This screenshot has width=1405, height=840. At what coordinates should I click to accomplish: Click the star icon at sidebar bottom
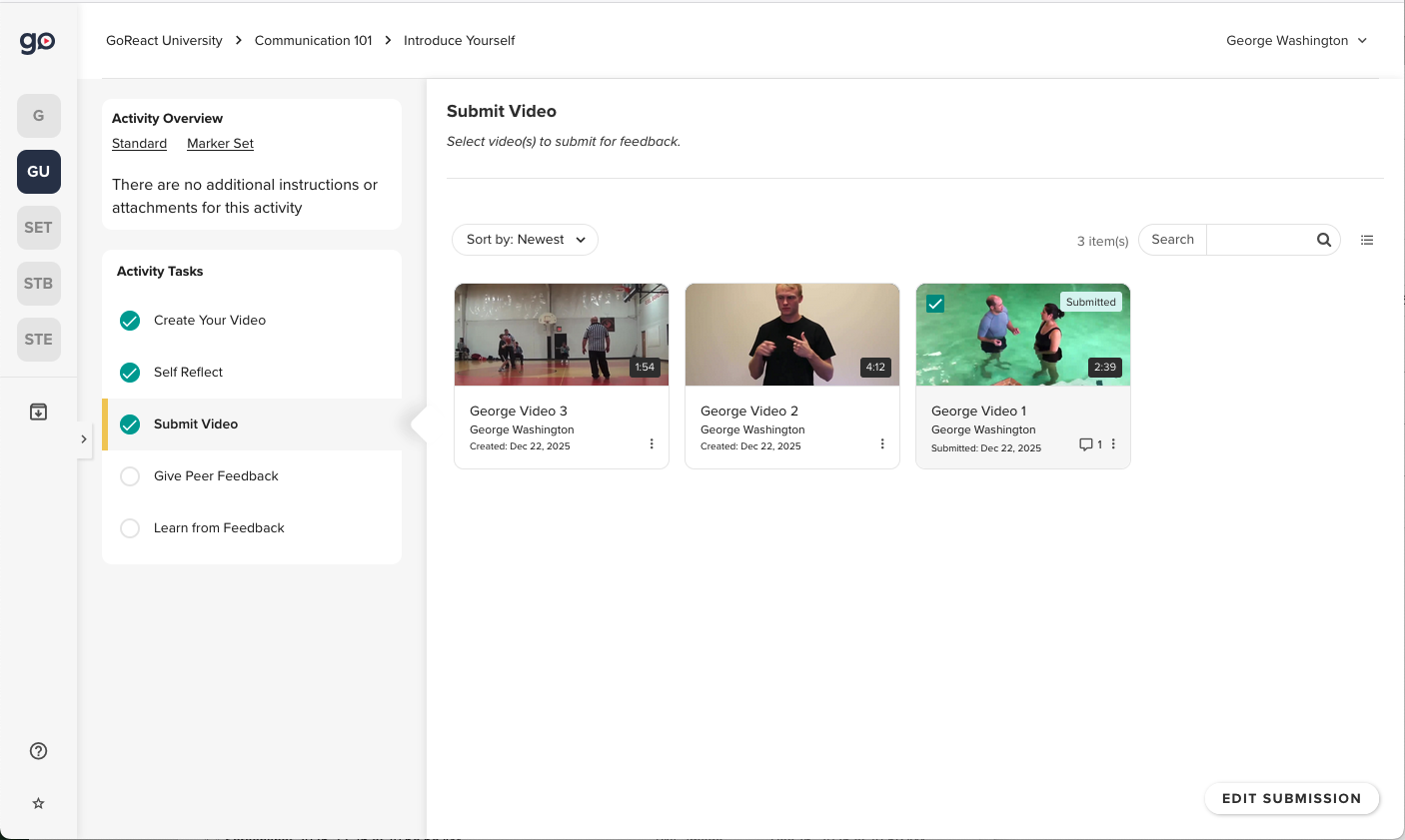(x=38, y=802)
